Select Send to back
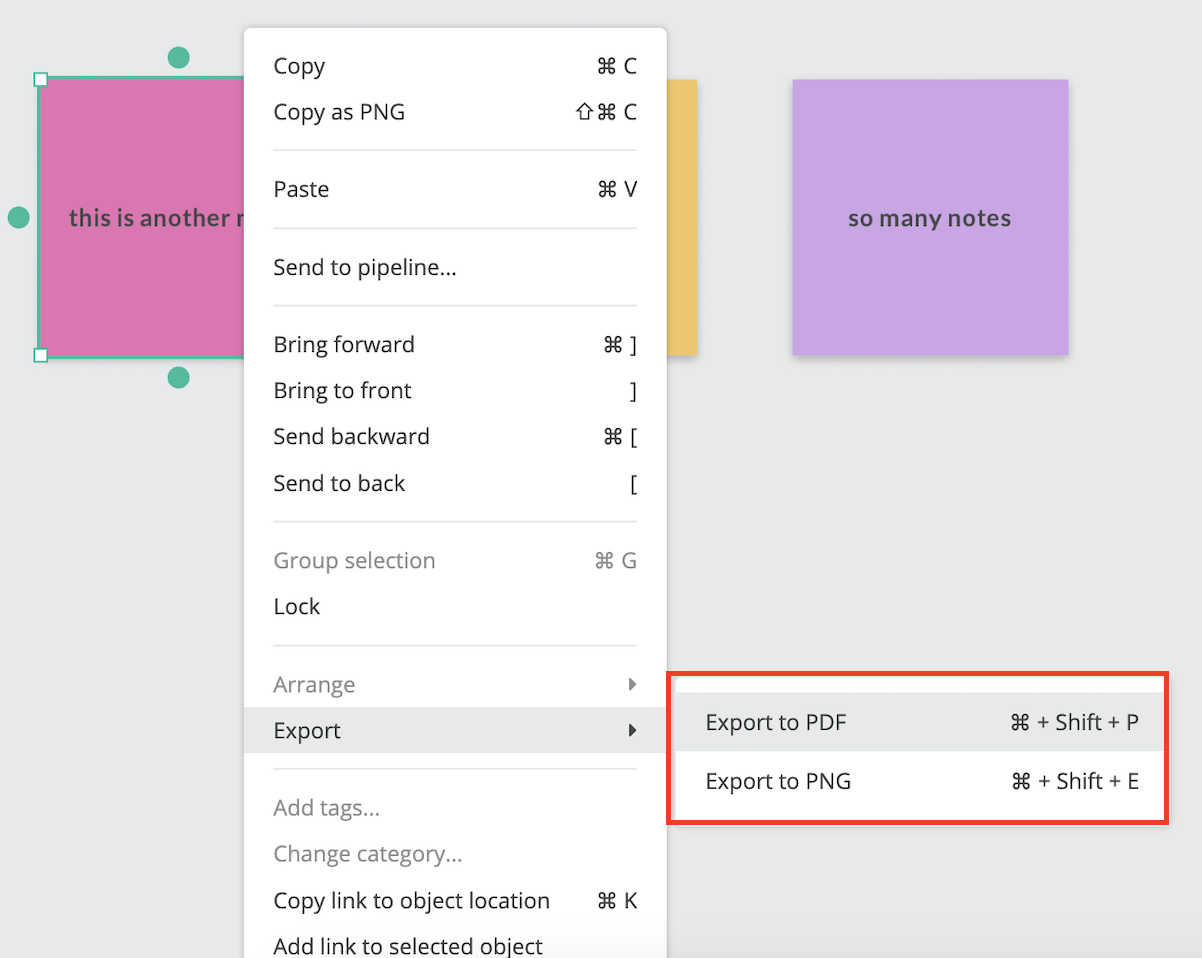Viewport: 1202px width, 958px height. click(455, 484)
